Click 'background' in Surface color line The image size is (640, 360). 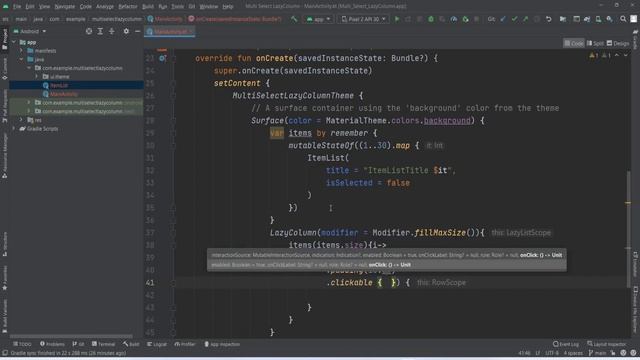point(447,120)
